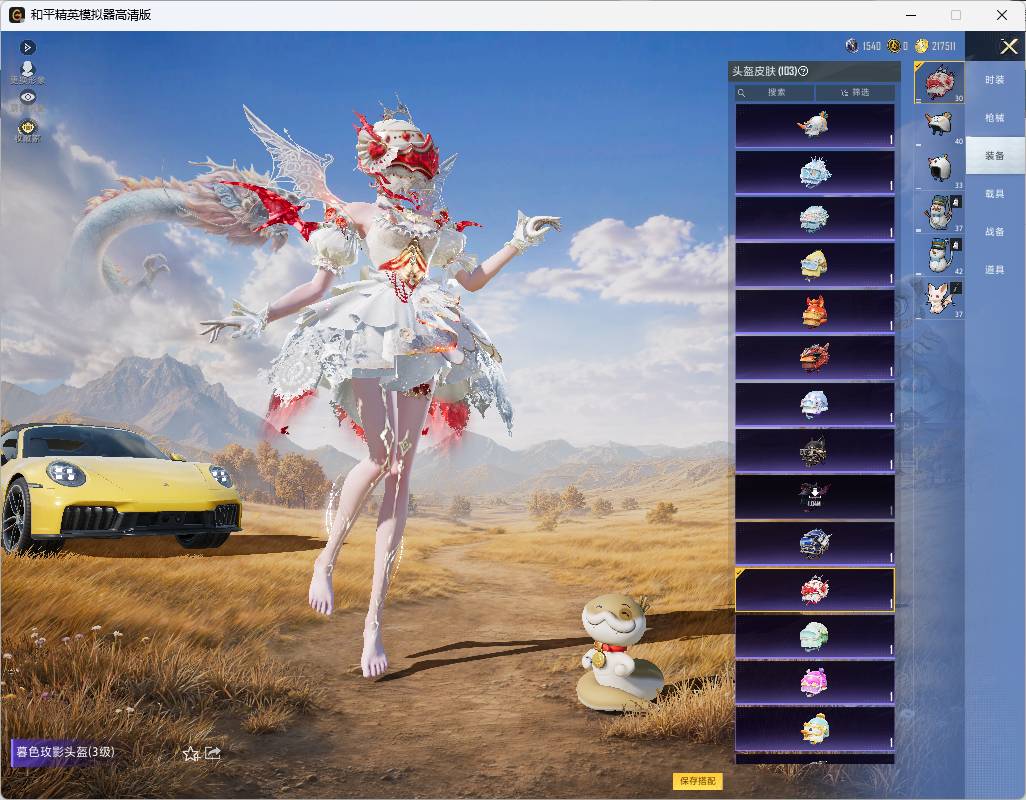The width and height of the screenshot is (1026, 800).
Task: Choose the white helmet skin with carrot horn
Action: tap(815, 125)
